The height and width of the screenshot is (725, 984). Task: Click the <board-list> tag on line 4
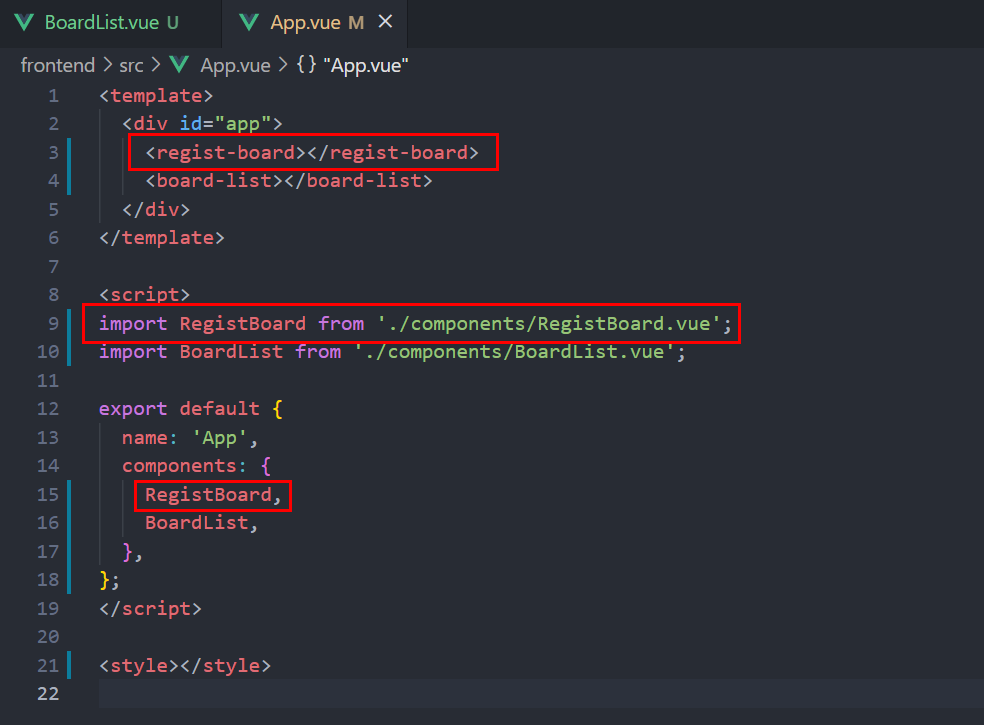215,181
